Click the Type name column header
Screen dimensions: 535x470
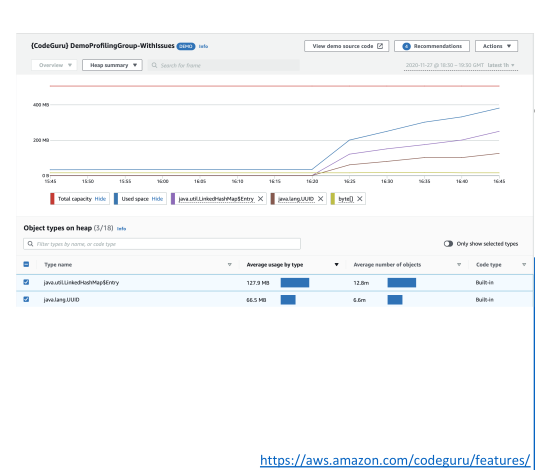58,265
